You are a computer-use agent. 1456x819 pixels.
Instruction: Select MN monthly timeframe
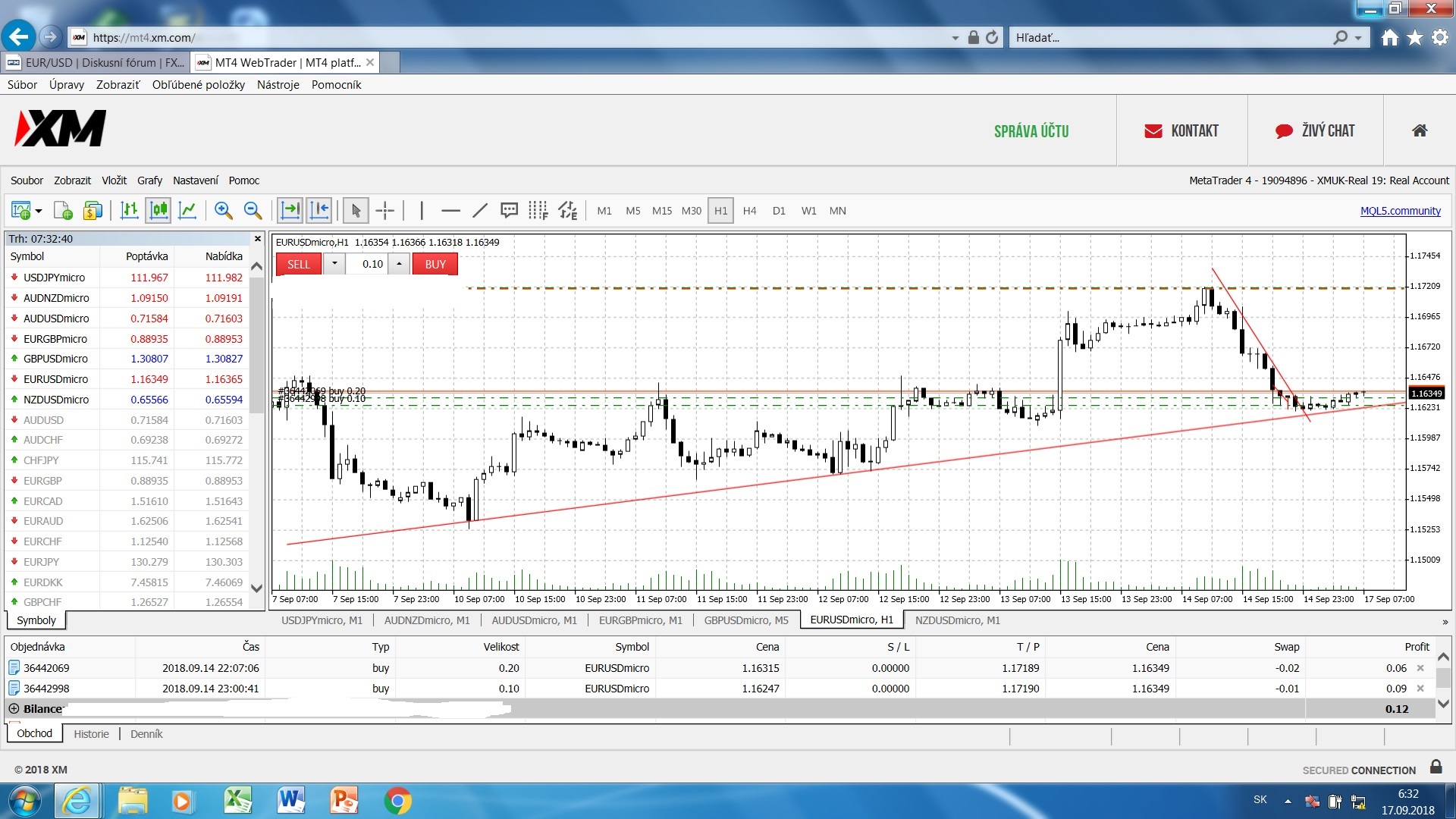tap(837, 211)
